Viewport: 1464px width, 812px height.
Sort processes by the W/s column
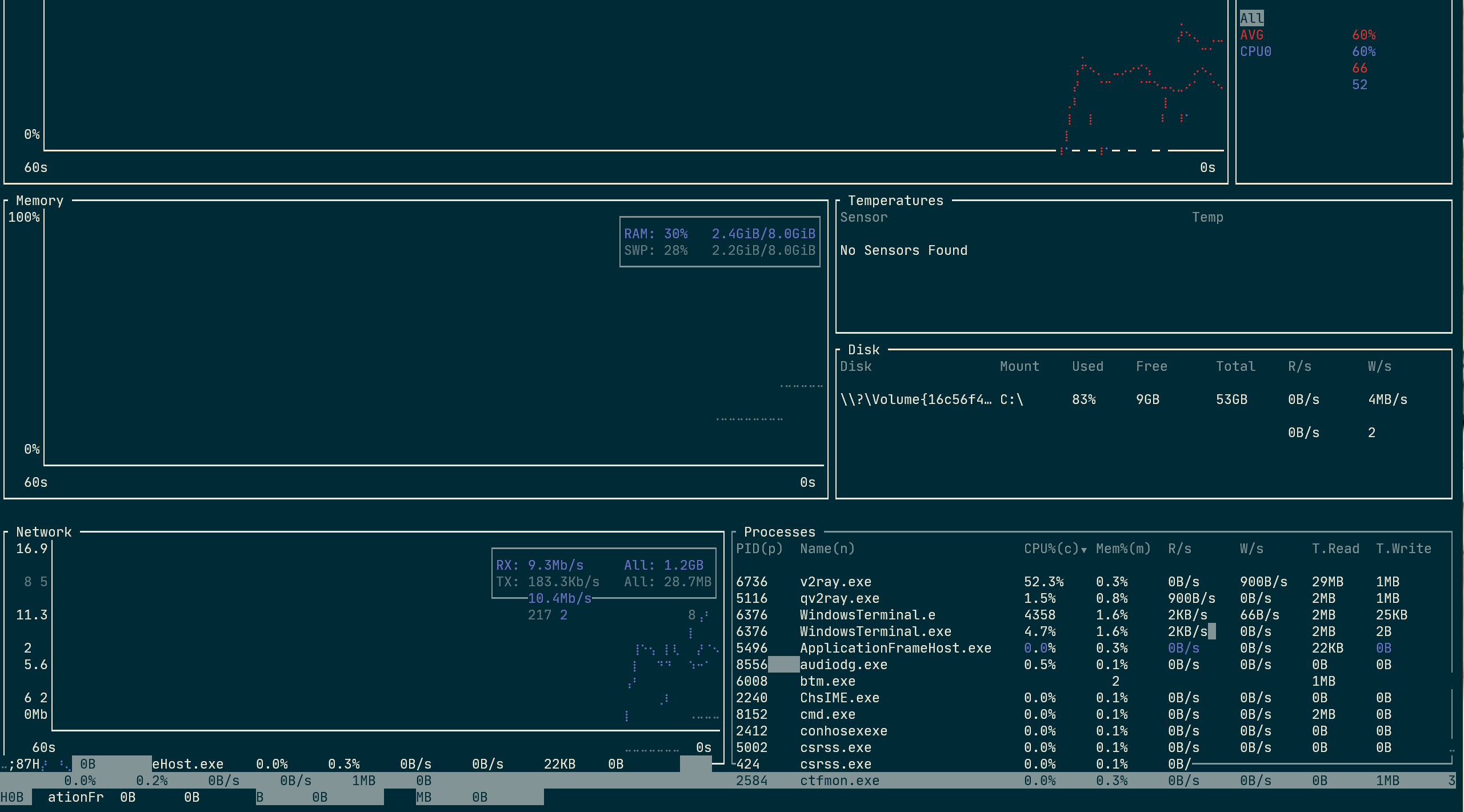(x=1251, y=549)
